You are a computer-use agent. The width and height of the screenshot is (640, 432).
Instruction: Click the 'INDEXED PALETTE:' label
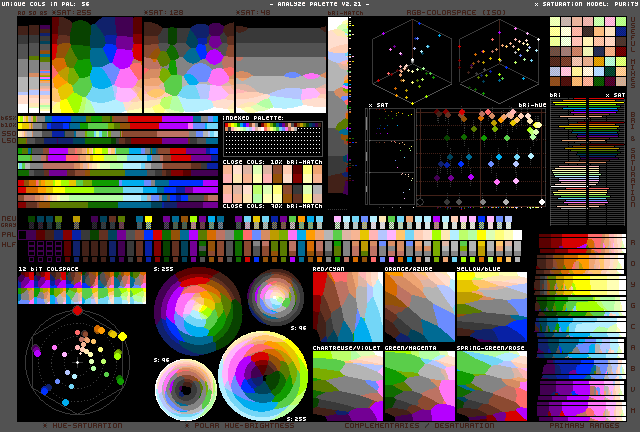pyautogui.click(x=253, y=118)
